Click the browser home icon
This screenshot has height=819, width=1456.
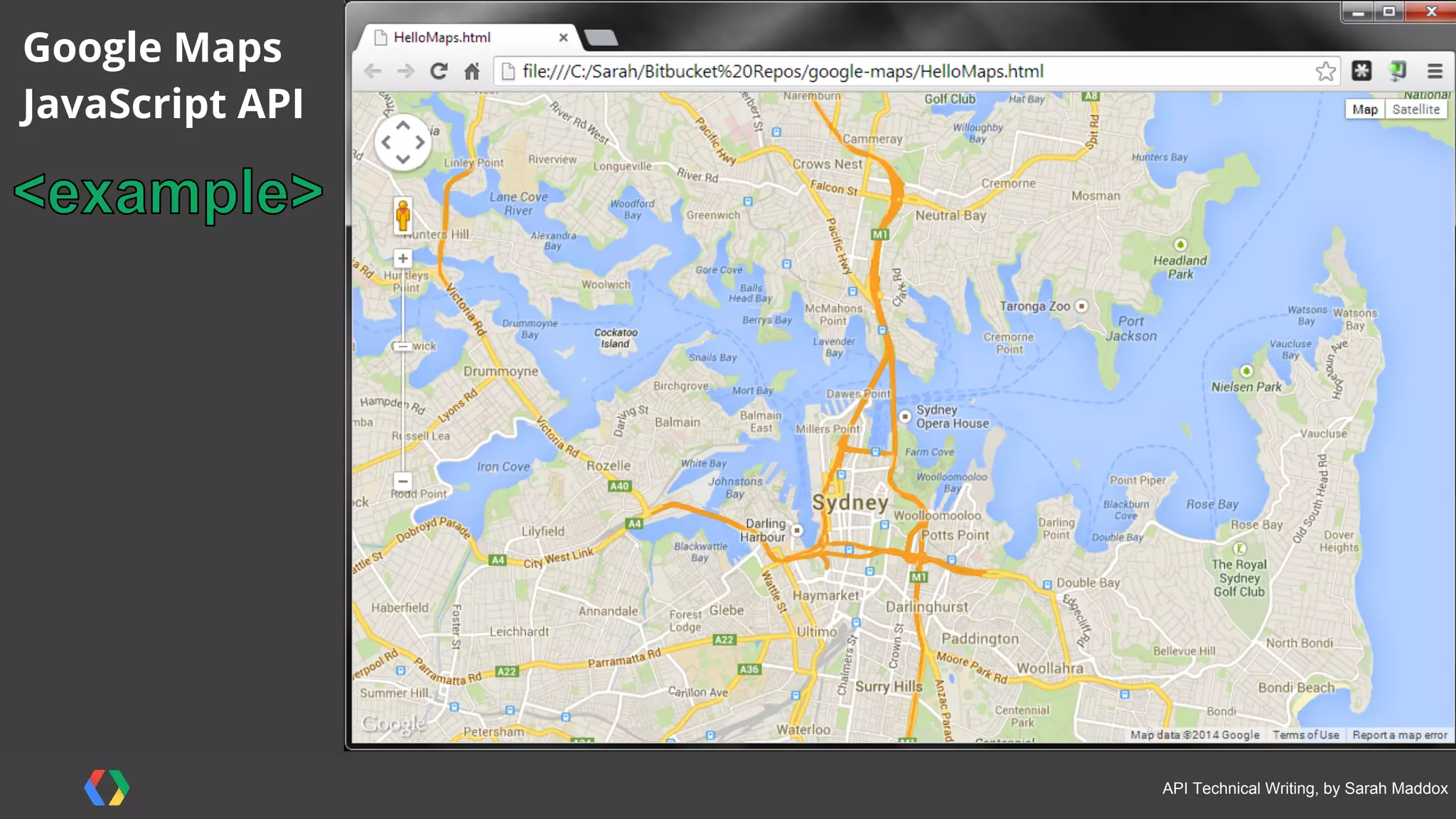tap(472, 71)
